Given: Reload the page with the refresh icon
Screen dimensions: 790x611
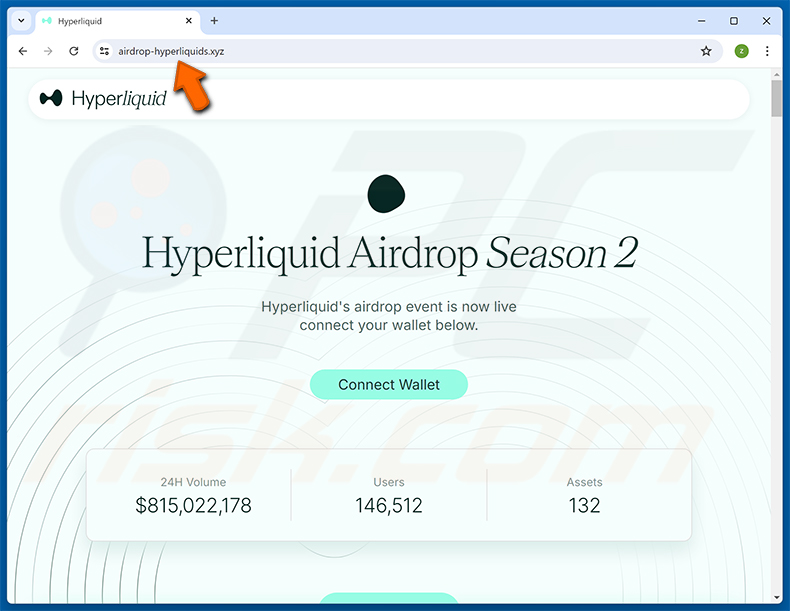Looking at the screenshot, I should pos(74,51).
